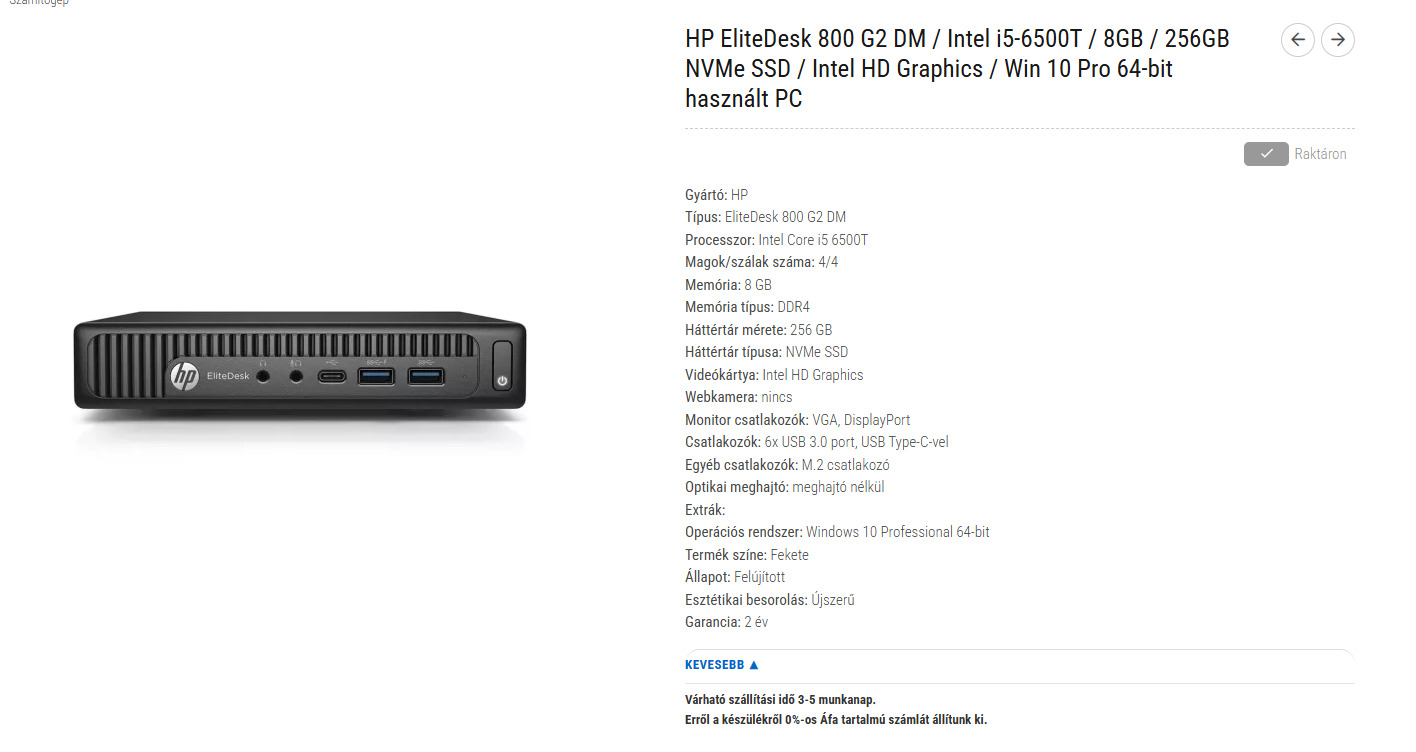Viewport: 1416px width, 752px height.
Task: Click the Raktáron checkmark badge
Action: coord(1266,154)
